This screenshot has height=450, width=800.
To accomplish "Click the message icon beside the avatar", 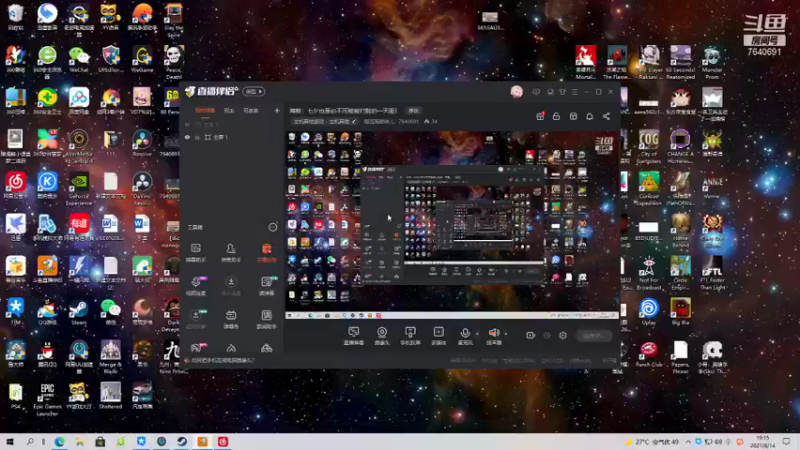I will click(x=536, y=92).
